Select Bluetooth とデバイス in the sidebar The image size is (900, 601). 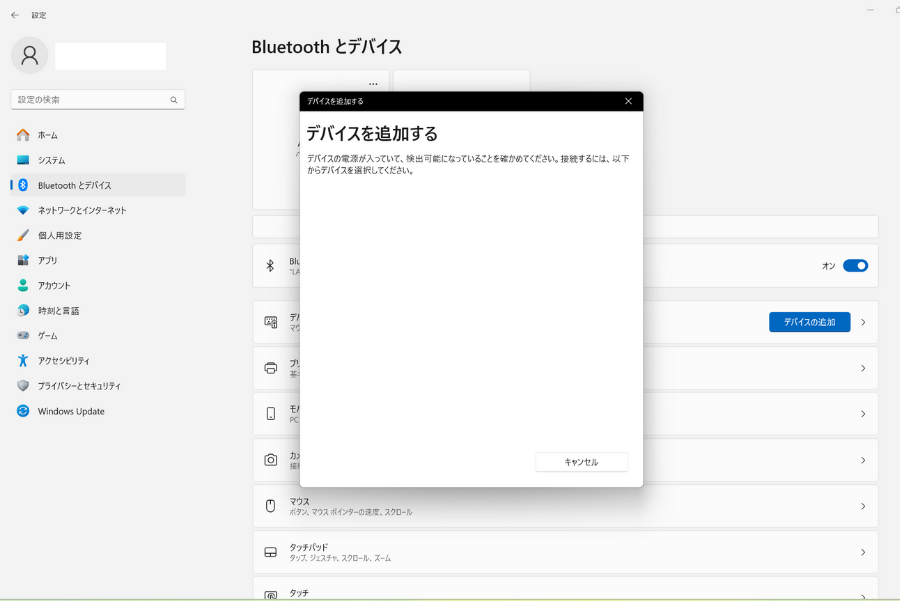(x=98, y=185)
